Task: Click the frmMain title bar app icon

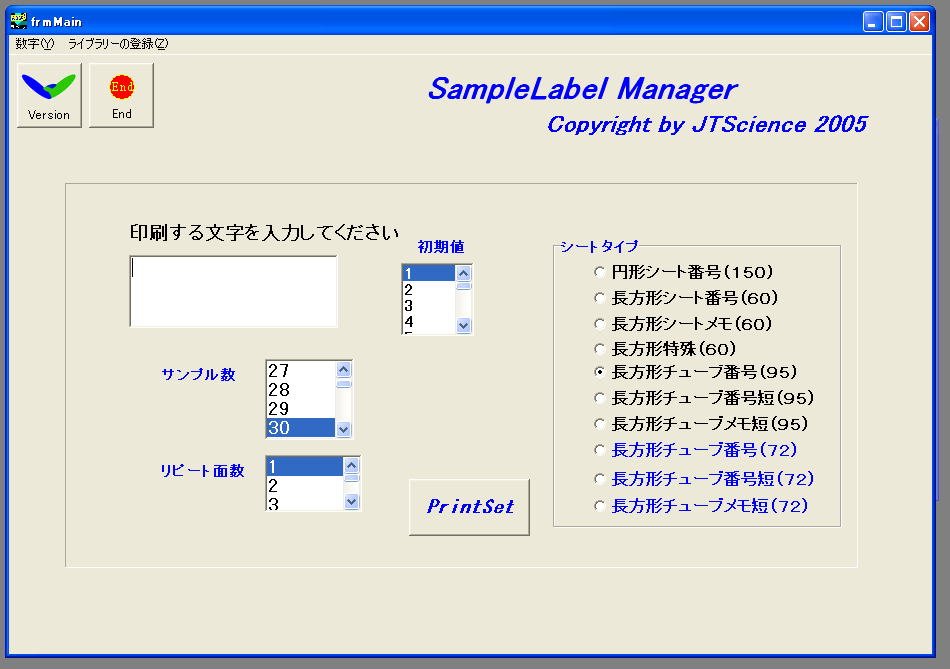Action: click(19, 21)
